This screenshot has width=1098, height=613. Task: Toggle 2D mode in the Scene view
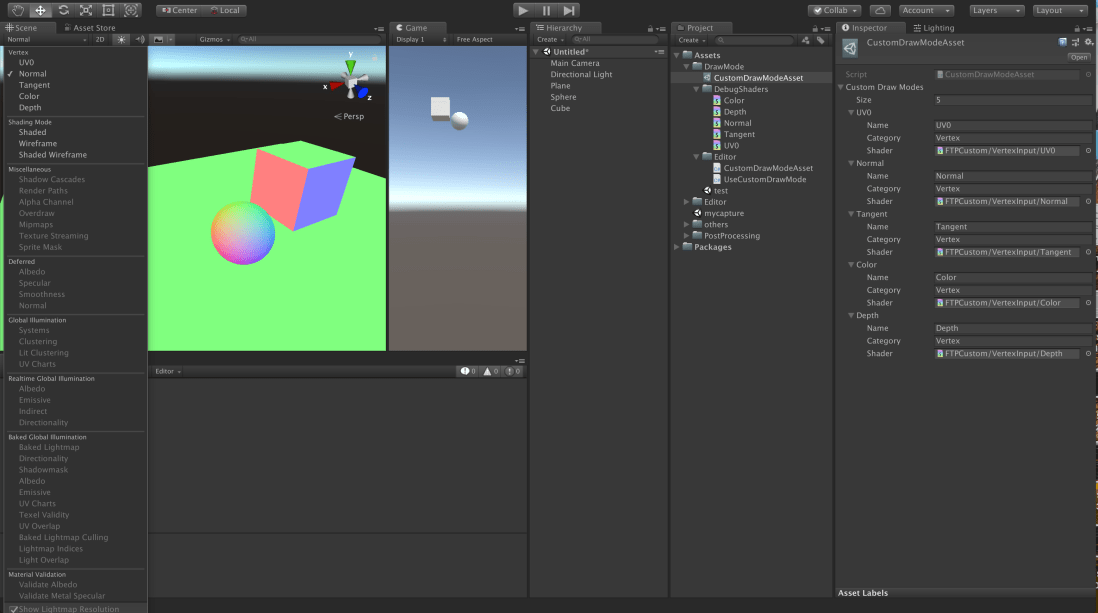click(x=101, y=38)
